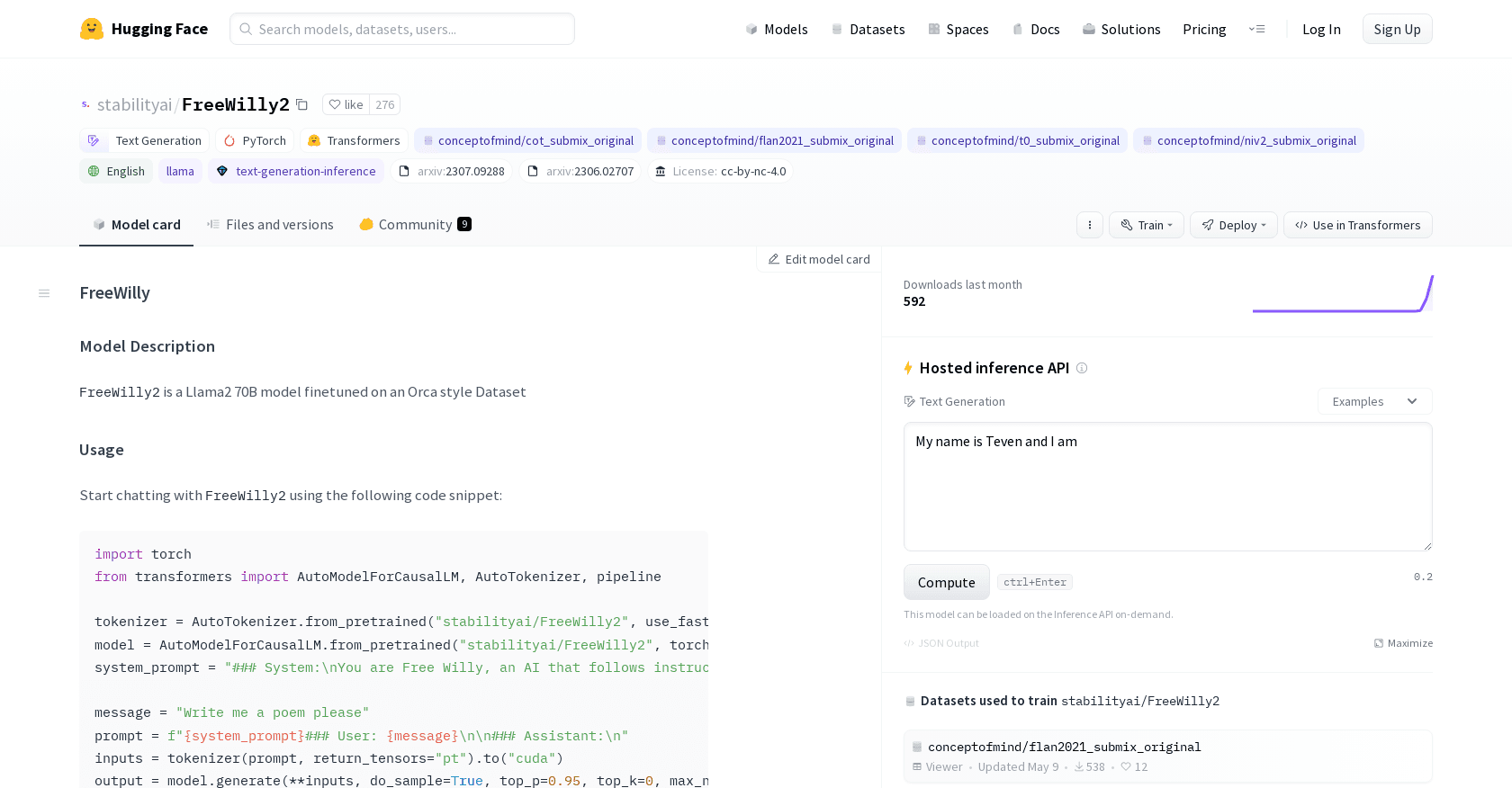
Task: Click Use in Transformers button
Action: (x=1358, y=225)
